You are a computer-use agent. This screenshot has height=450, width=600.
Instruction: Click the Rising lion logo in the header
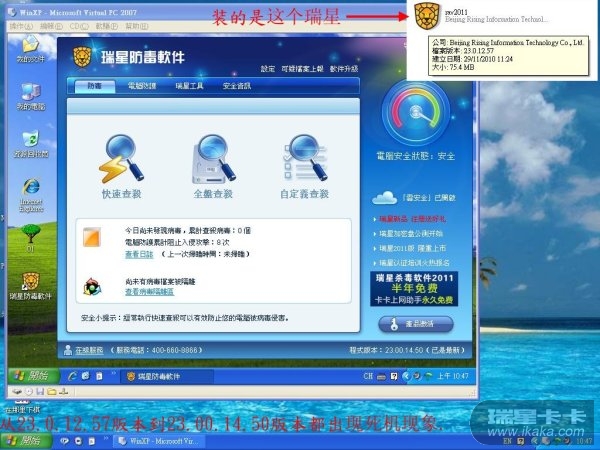[x=82, y=57]
